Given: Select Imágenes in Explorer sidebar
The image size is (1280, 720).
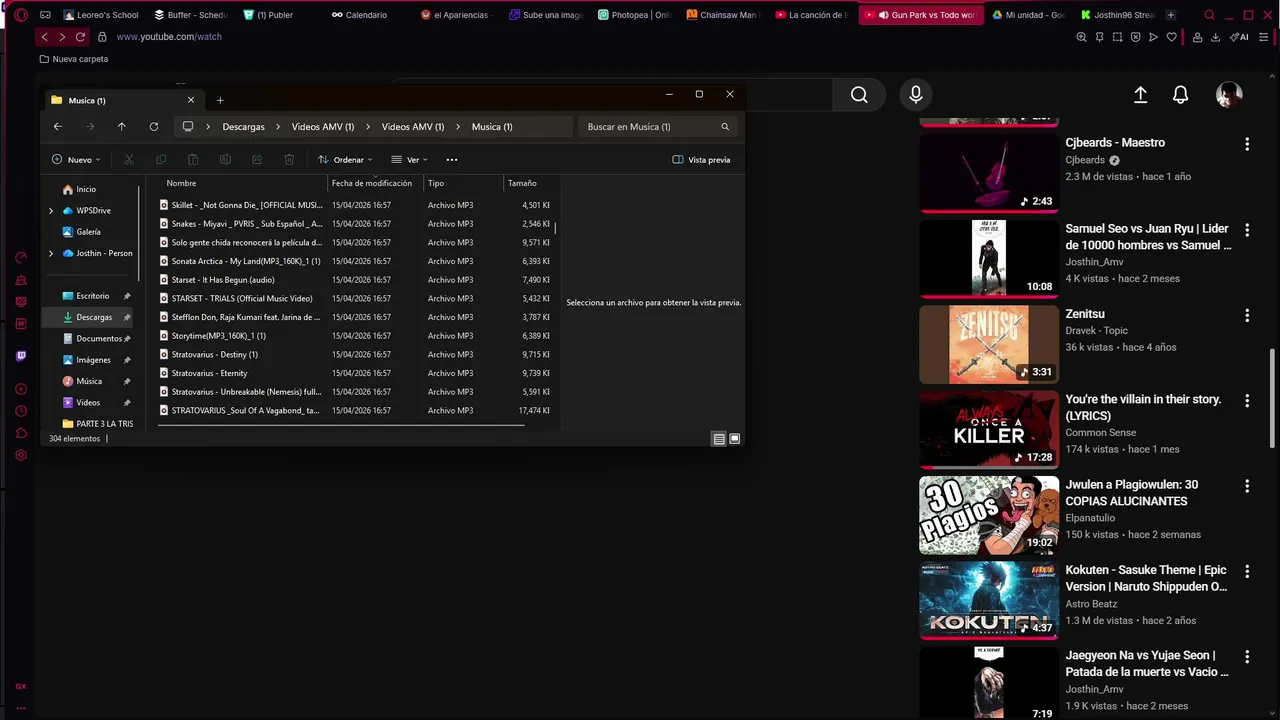Looking at the screenshot, I should click(x=94, y=360).
